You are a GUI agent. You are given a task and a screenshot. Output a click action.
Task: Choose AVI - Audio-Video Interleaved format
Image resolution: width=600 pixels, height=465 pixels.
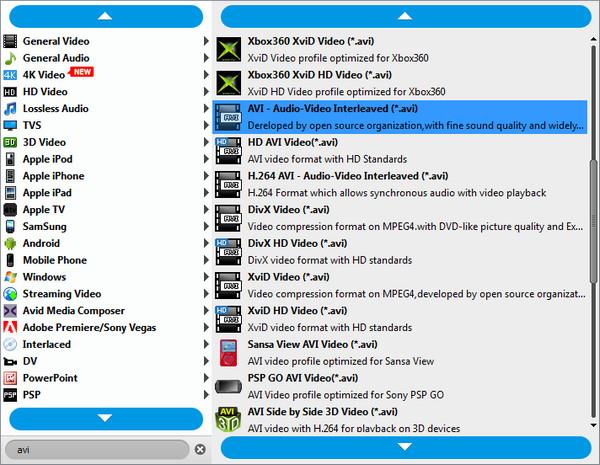coord(400,117)
